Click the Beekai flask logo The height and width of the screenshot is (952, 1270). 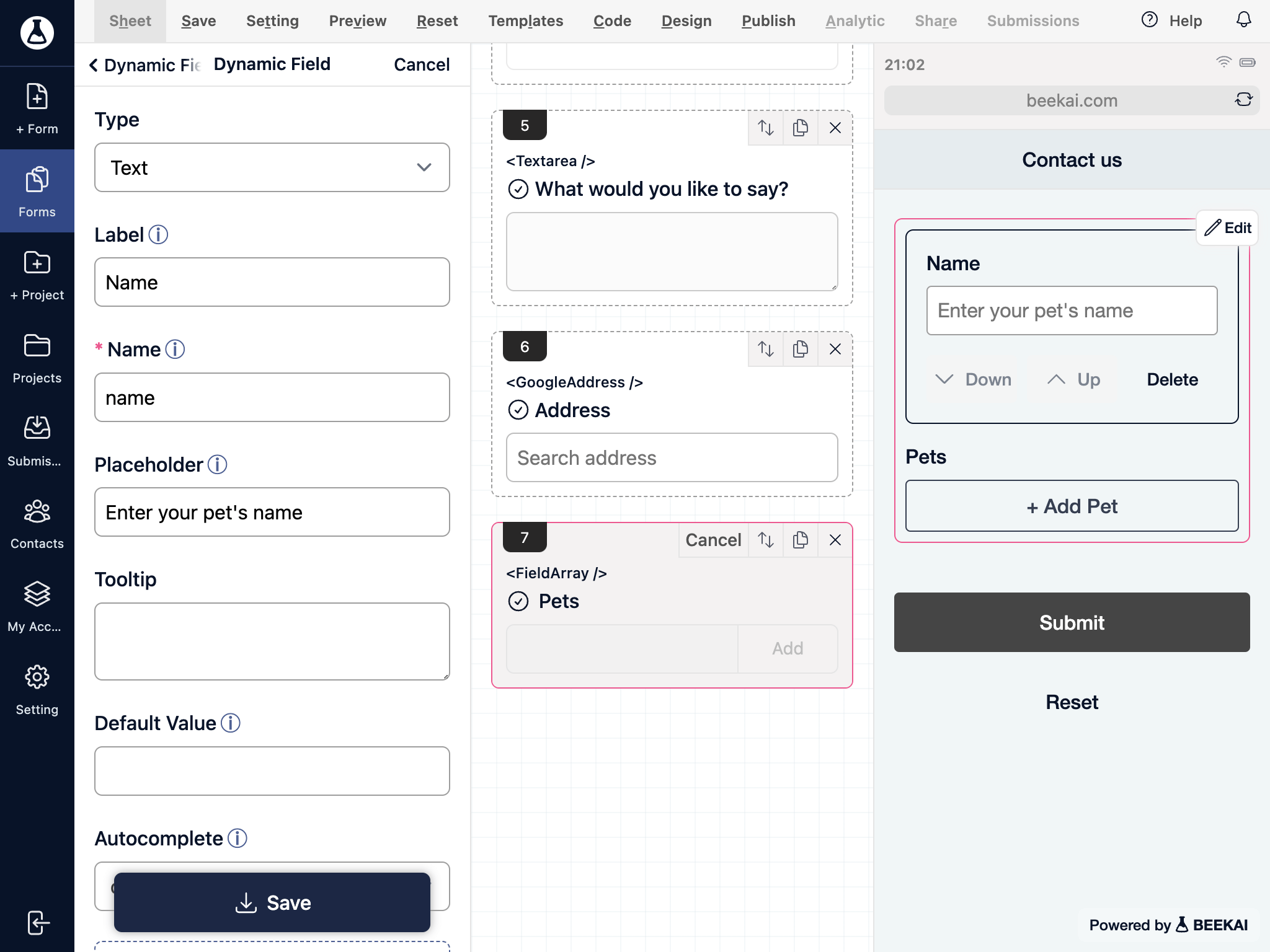(37, 32)
